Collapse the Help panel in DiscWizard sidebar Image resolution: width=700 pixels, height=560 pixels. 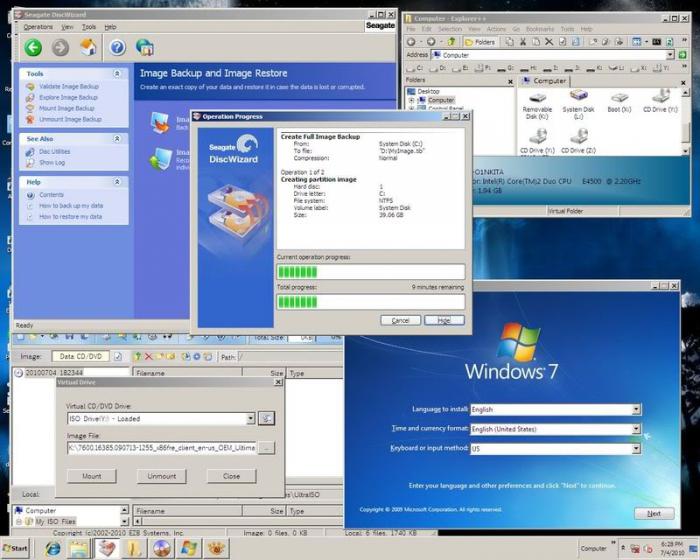coord(117,182)
